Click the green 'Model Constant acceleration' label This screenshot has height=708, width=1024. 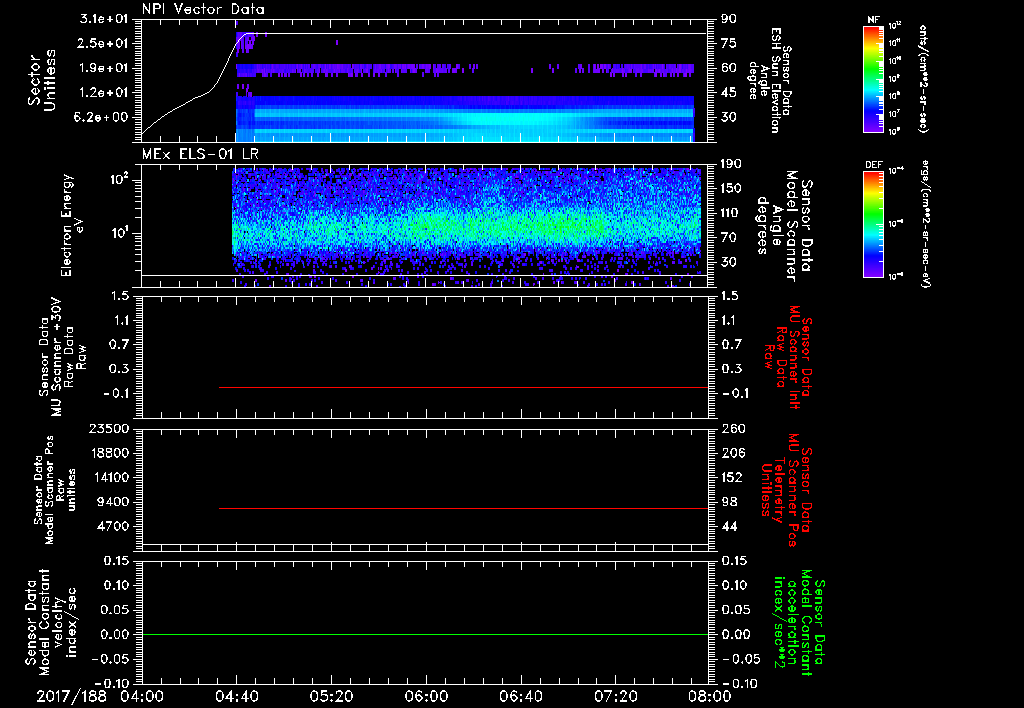pyautogui.click(x=799, y=624)
